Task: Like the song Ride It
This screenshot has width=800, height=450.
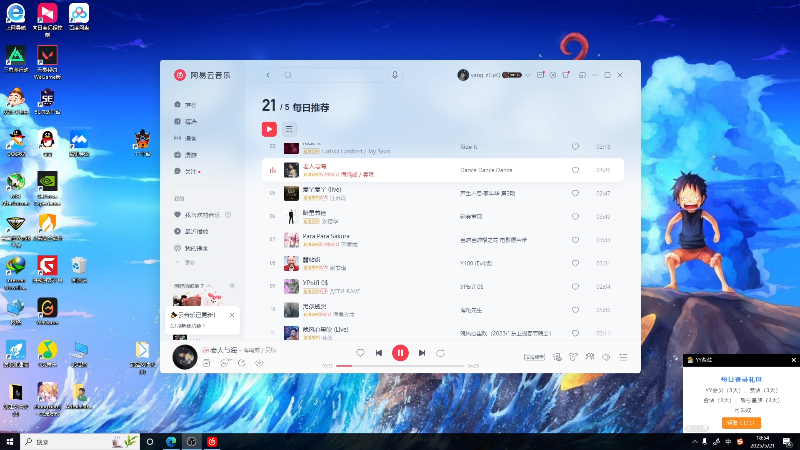Action: (575, 147)
